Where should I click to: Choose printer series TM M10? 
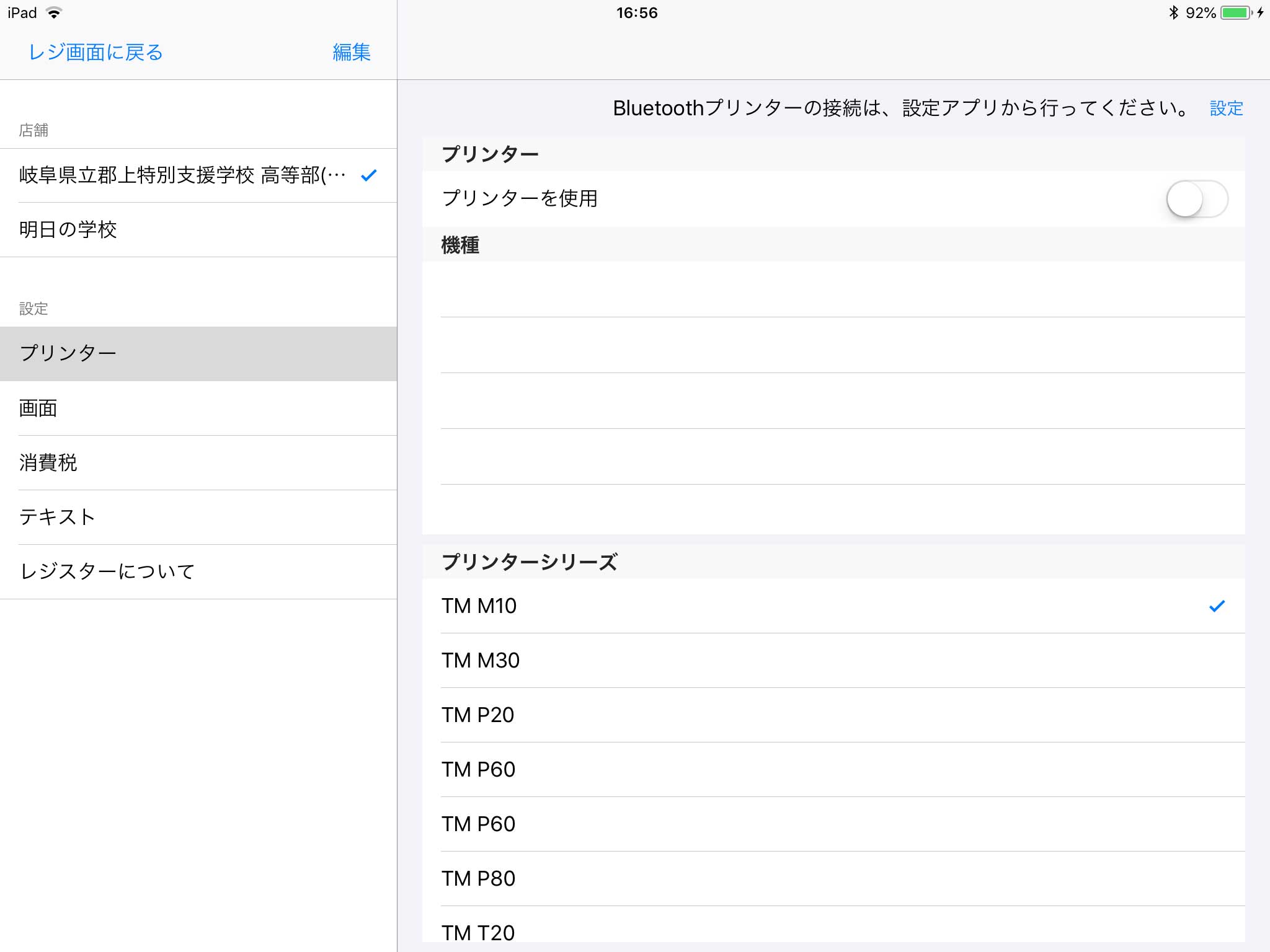pyautogui.click(x=833, y=606)
